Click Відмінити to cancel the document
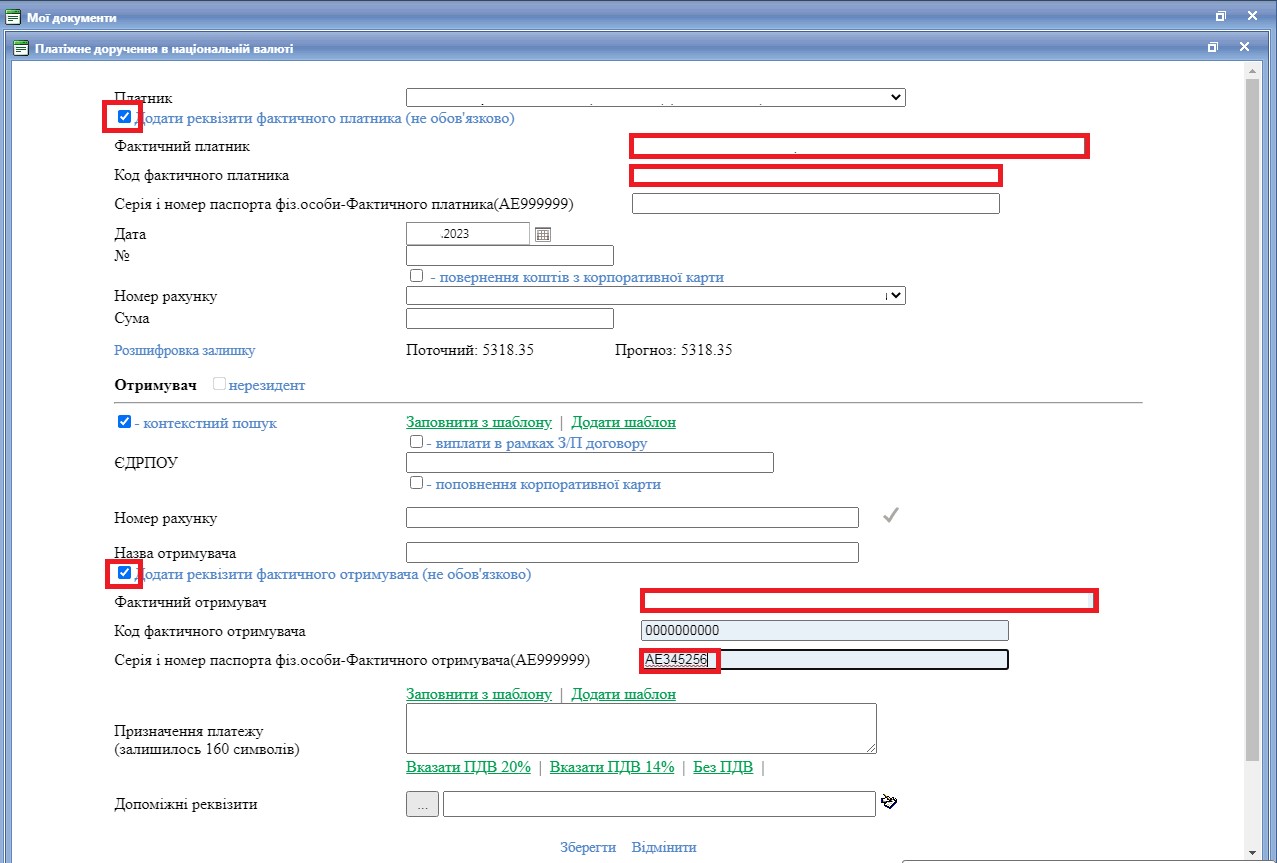The image size is (1277, 863). pos(663,847)
